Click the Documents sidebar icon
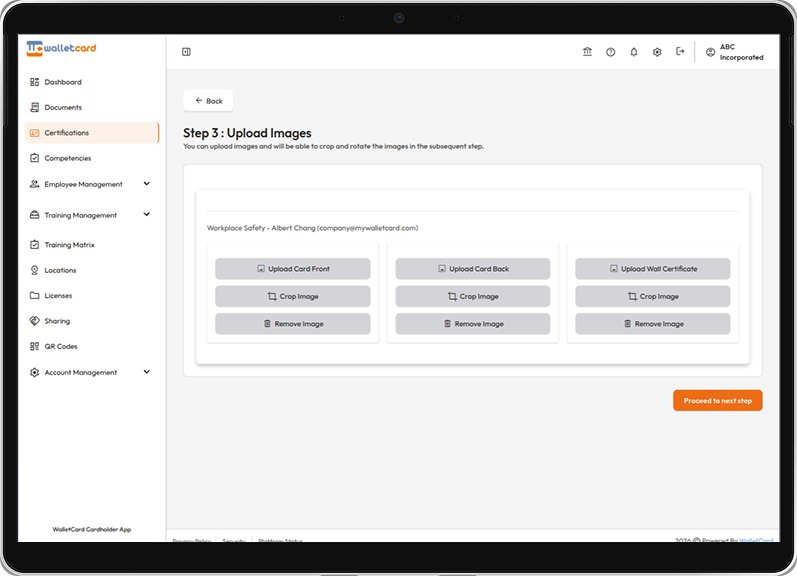The image size is (797, 576). pos(35,107)
